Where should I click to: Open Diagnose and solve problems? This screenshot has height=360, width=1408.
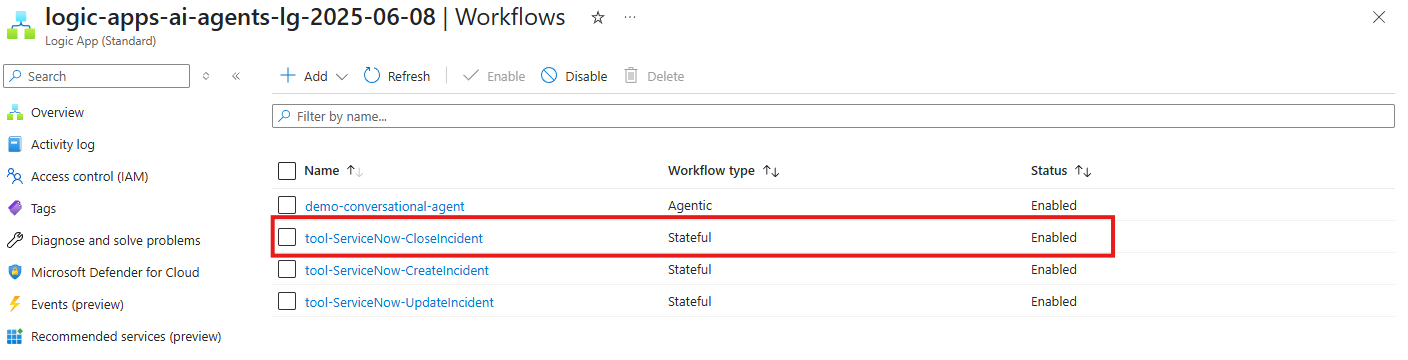click(x=116, y=240)
